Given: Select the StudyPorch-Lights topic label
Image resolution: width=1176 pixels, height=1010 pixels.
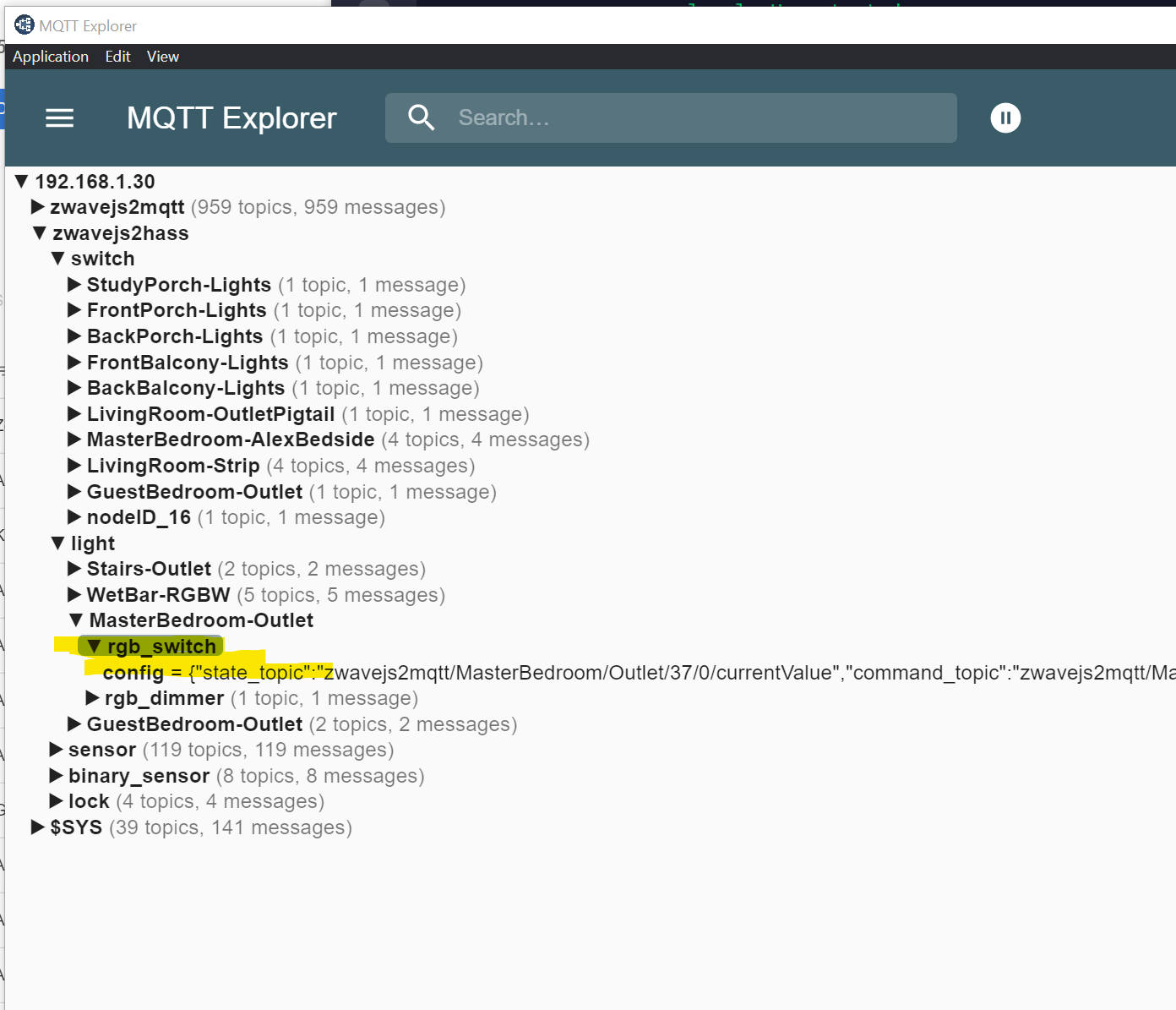Looking at the screenshot, I should tap(179, 285).
